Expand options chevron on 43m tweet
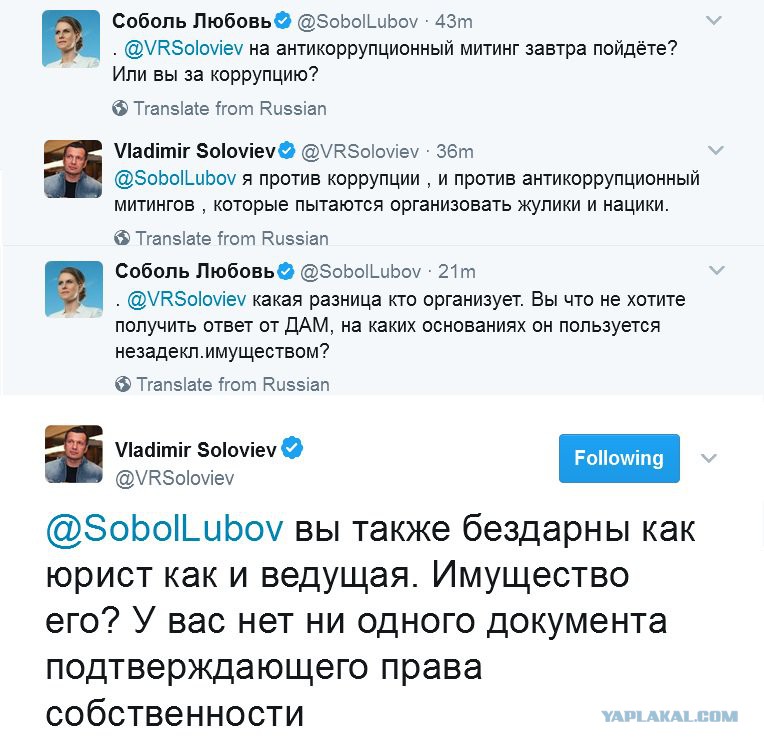 click(x=714, y=20)
